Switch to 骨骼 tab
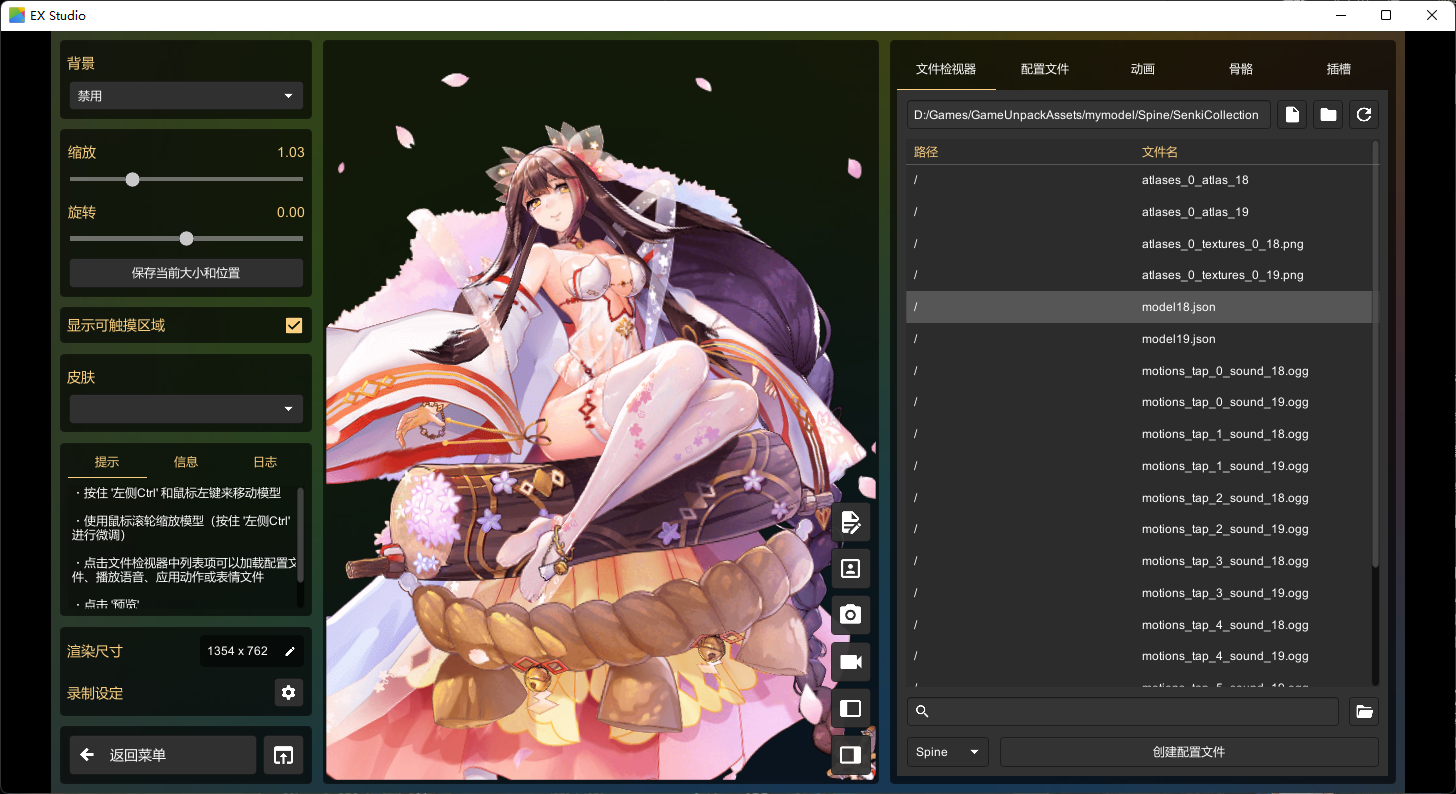 pyautogui.click(x=1241, y=69)
